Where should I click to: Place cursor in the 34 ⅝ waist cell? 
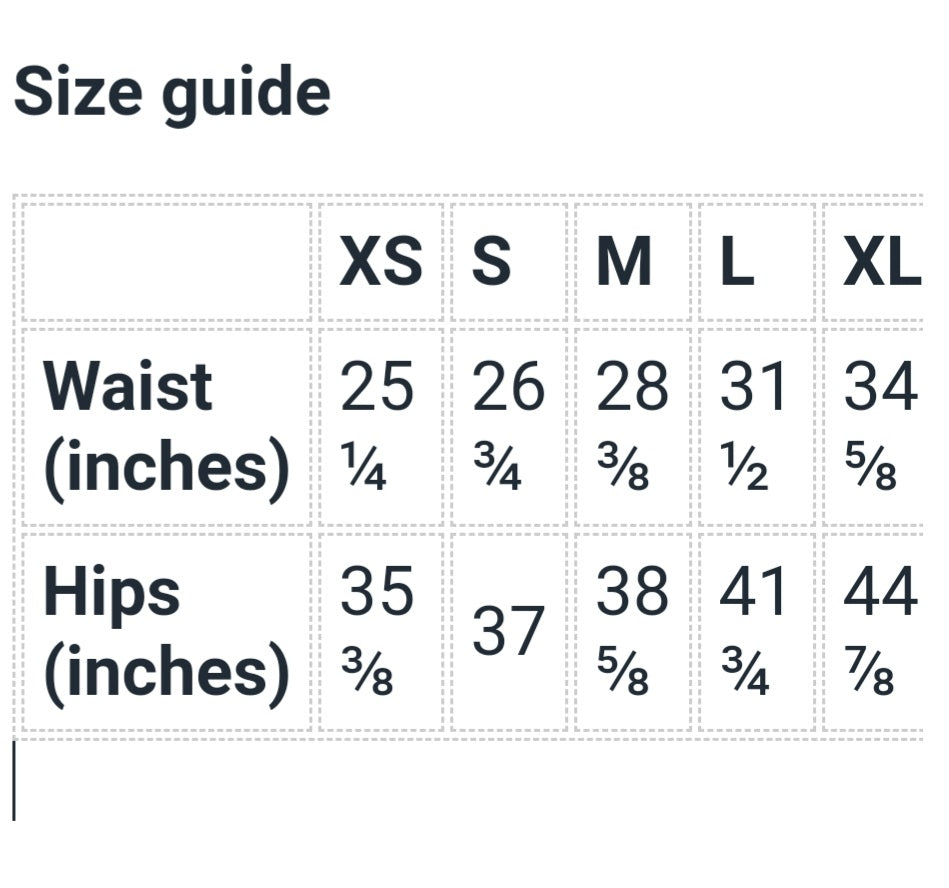(874, 427)
